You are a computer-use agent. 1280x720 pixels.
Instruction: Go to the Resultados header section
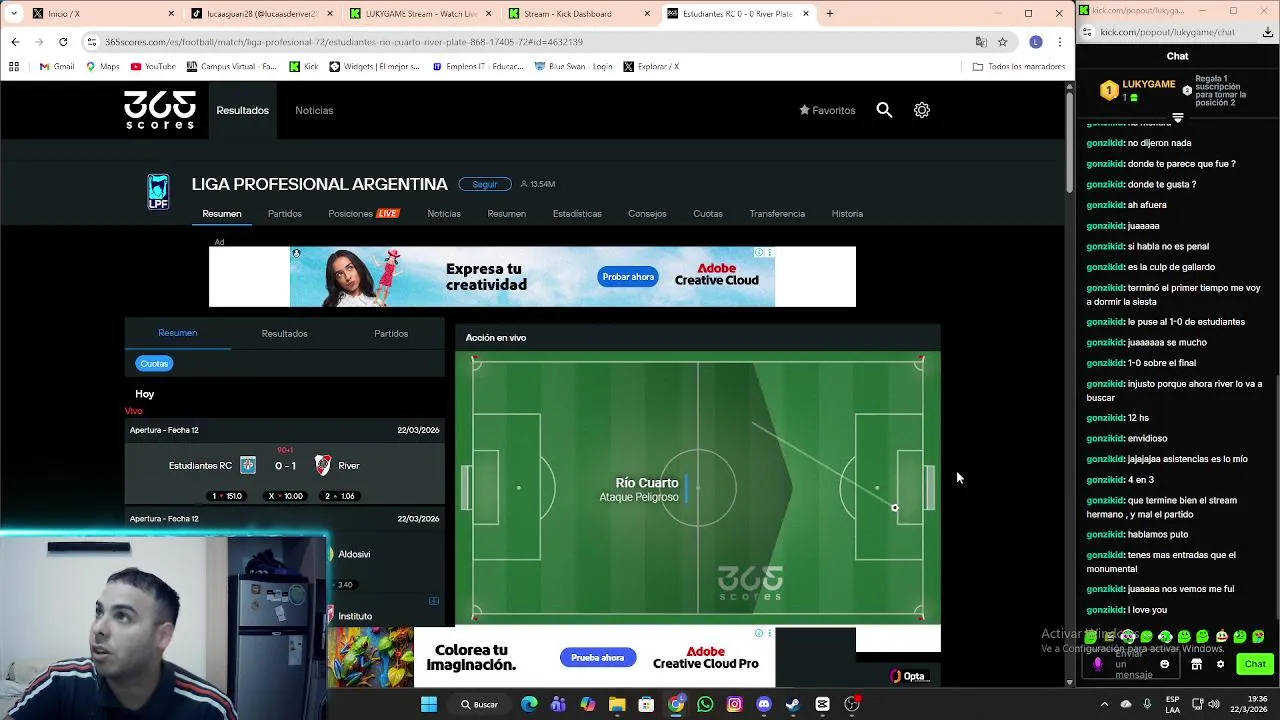click(x=243, y=110)
